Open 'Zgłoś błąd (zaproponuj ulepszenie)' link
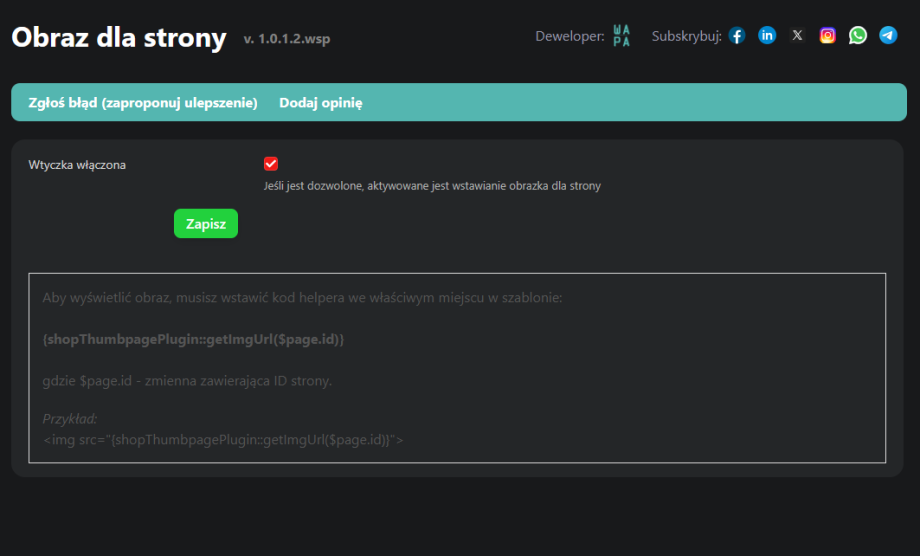920x556 pixels. pos(143,103)
